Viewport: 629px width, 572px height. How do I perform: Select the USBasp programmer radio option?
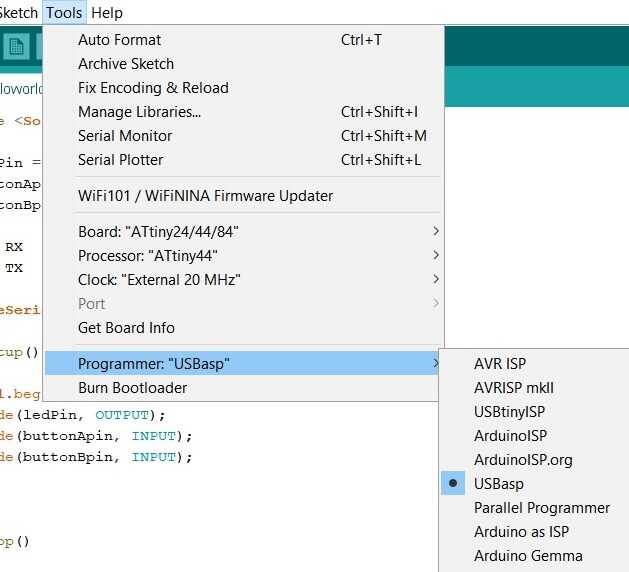click(498, 484)
